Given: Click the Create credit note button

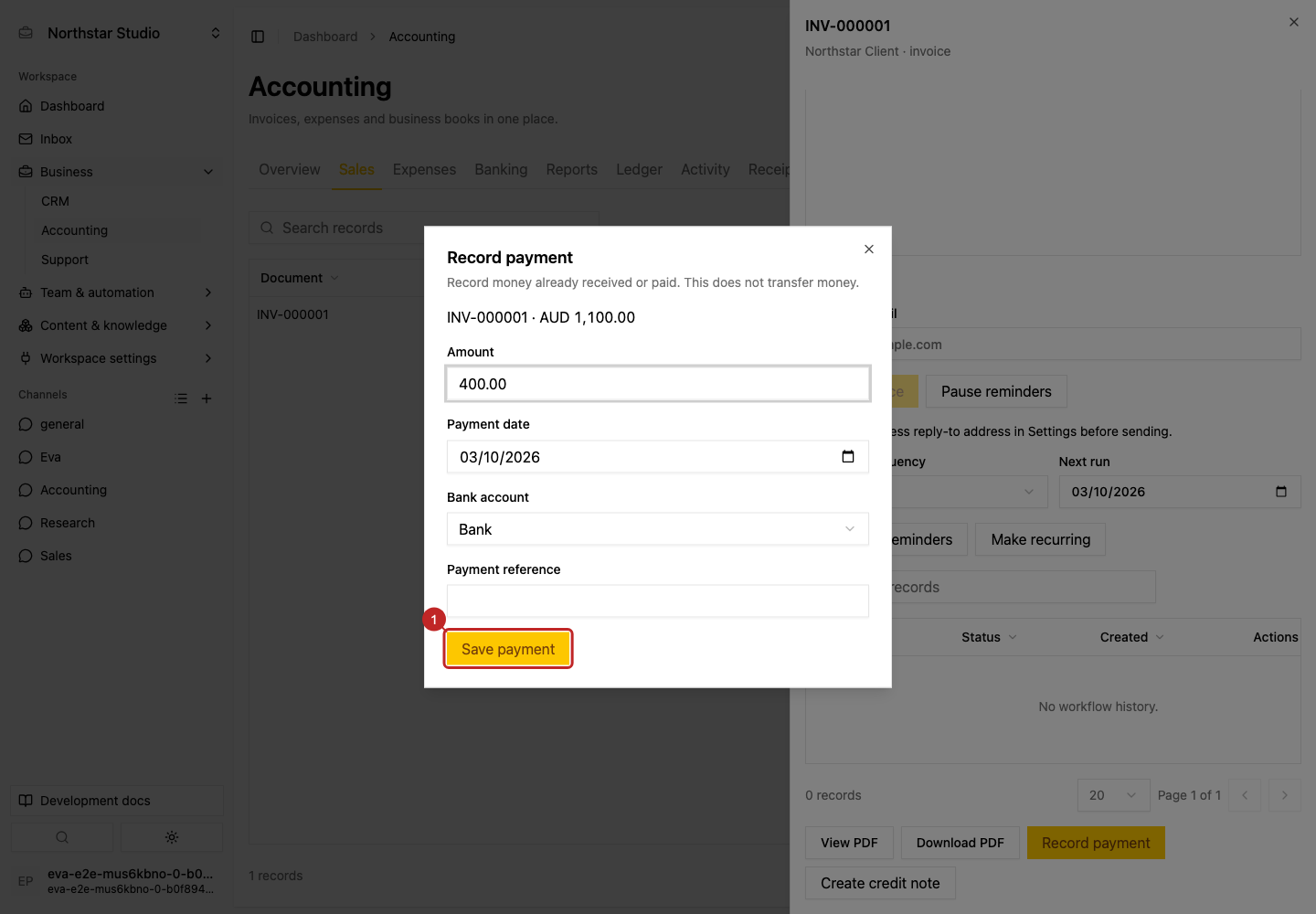Looking at the screenshot, I should pos(880,883).
